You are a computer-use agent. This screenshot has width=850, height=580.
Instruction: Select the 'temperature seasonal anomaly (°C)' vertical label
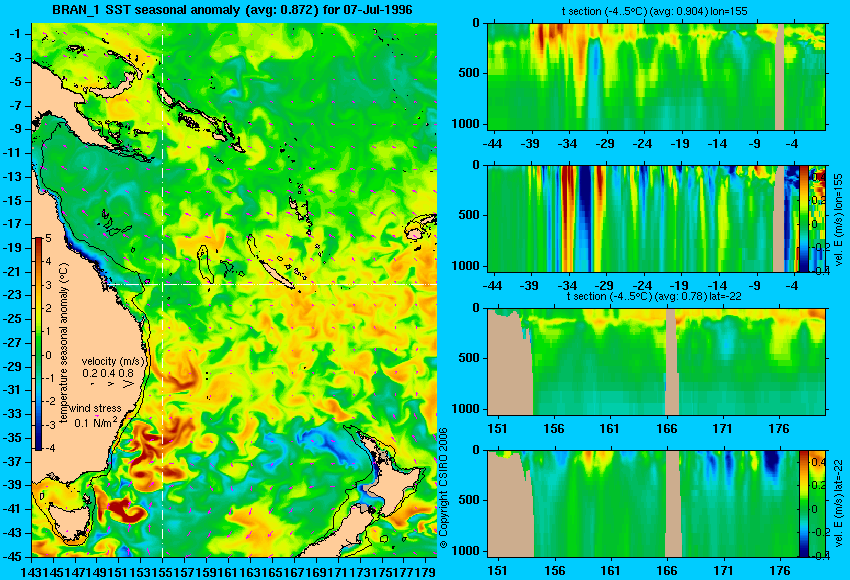point(64,343)
